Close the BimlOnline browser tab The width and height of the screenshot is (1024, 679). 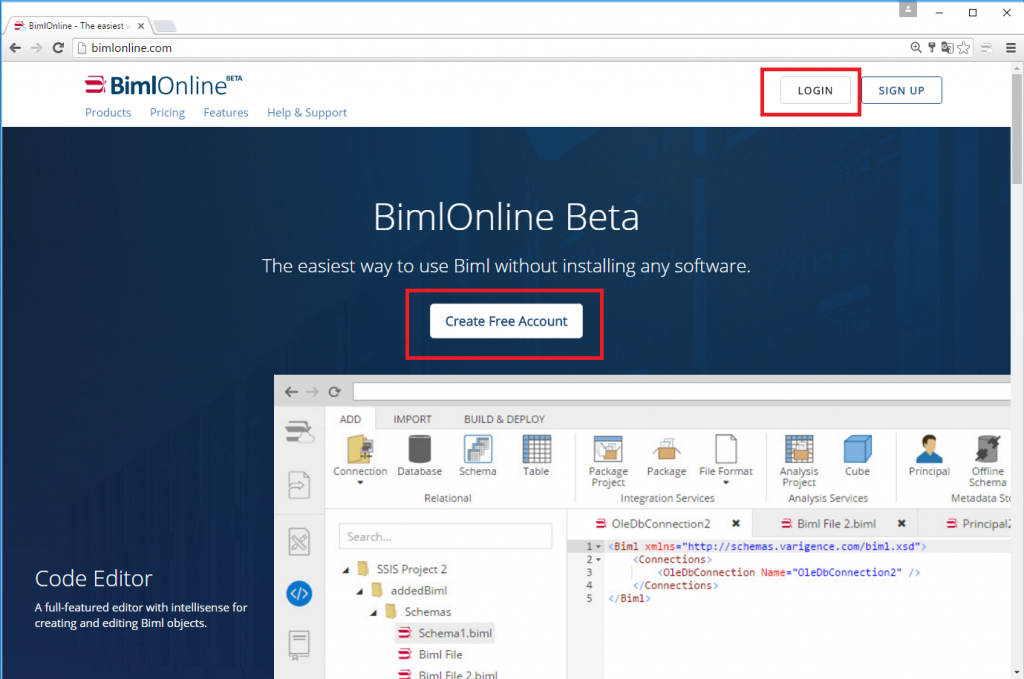(141, 26)
